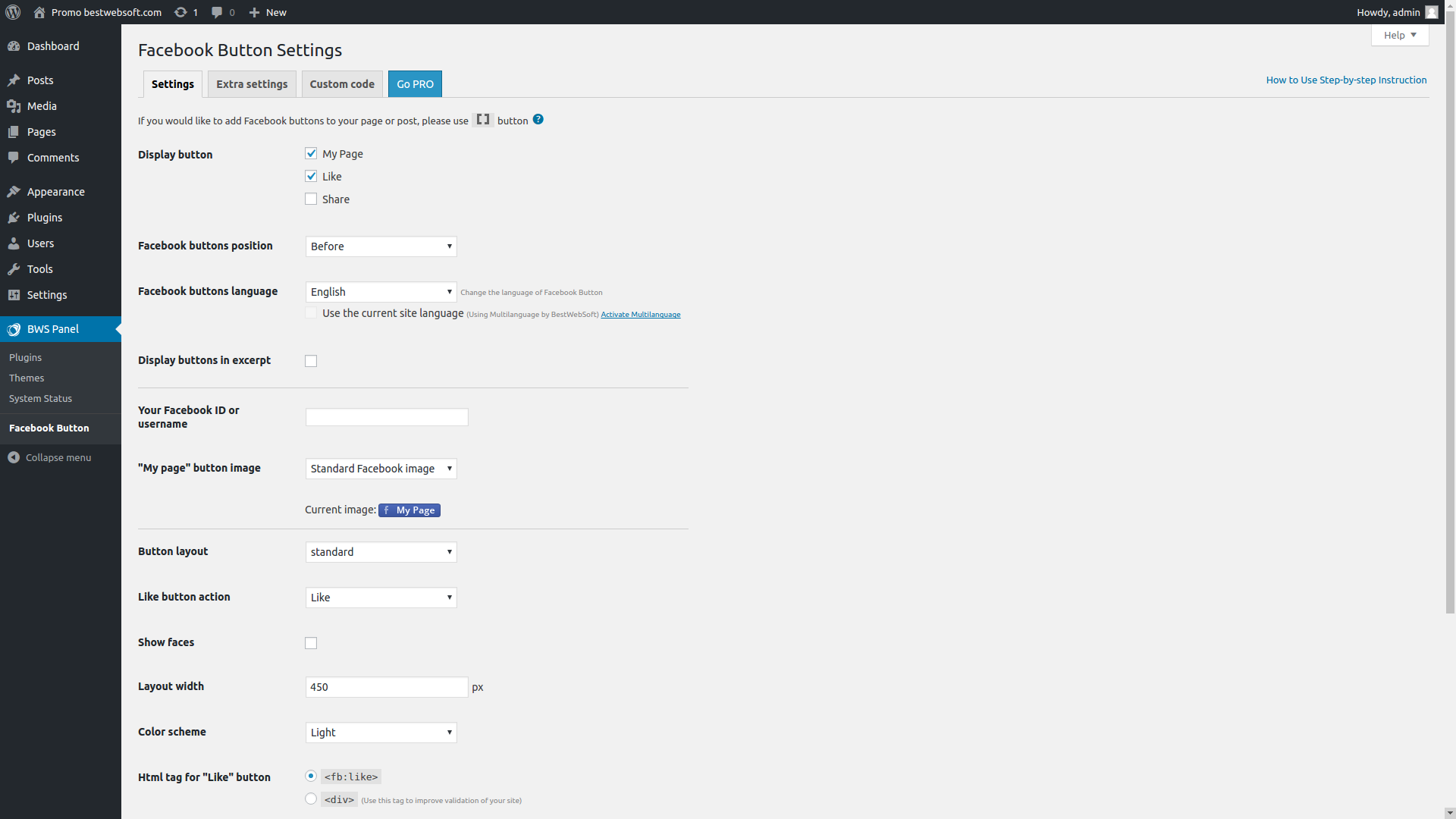Open the Dashboard menu item
1456x819 pixels.
point(61,46)
